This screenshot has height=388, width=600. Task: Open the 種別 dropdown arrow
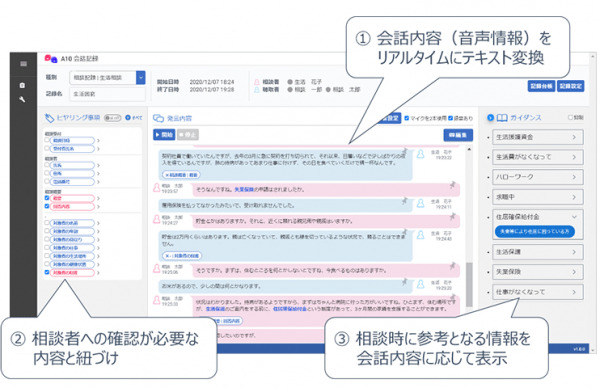pyautogui.click(x=141, y=77)
